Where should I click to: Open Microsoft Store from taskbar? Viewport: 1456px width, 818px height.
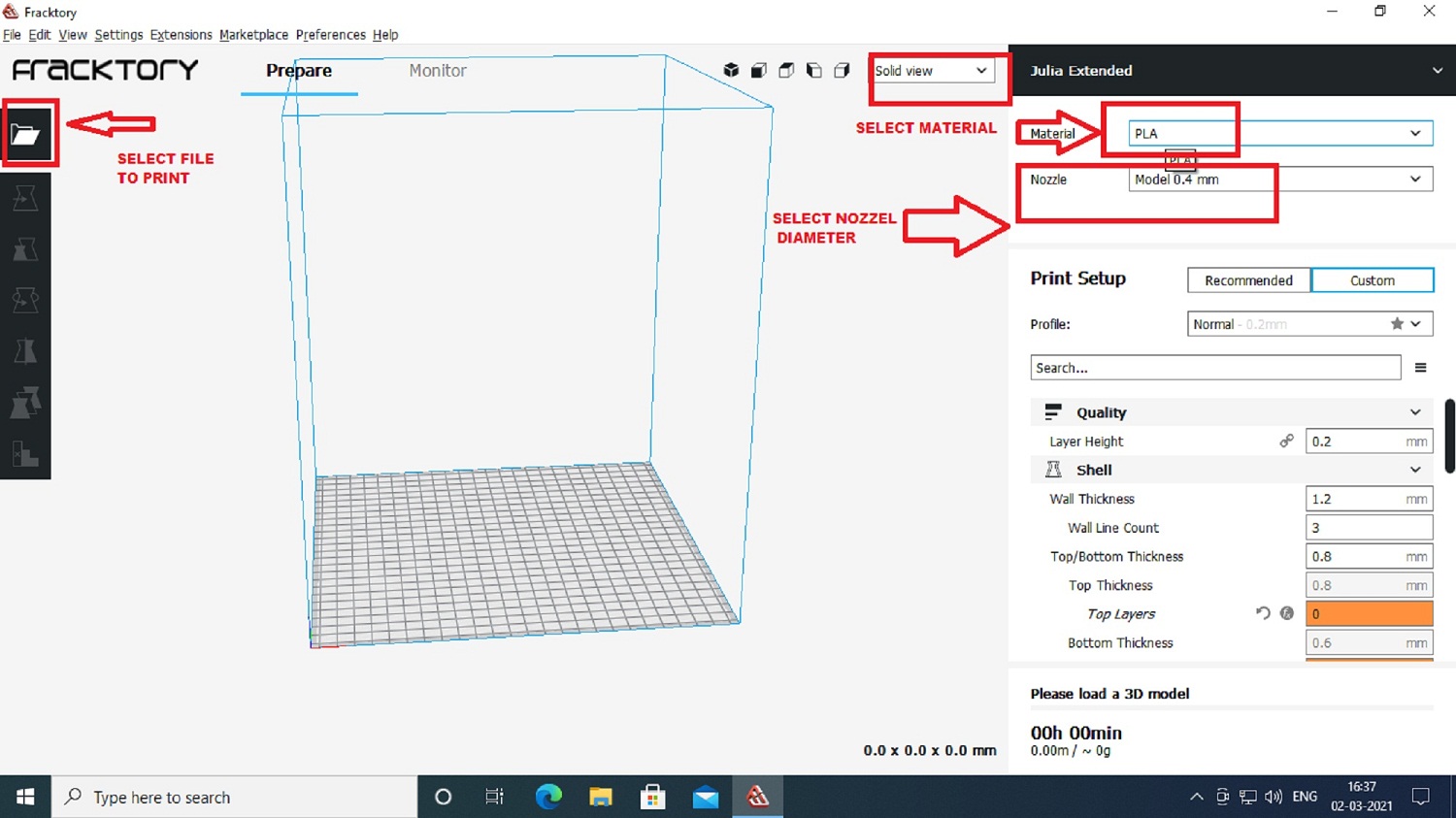tap(653, 797)
